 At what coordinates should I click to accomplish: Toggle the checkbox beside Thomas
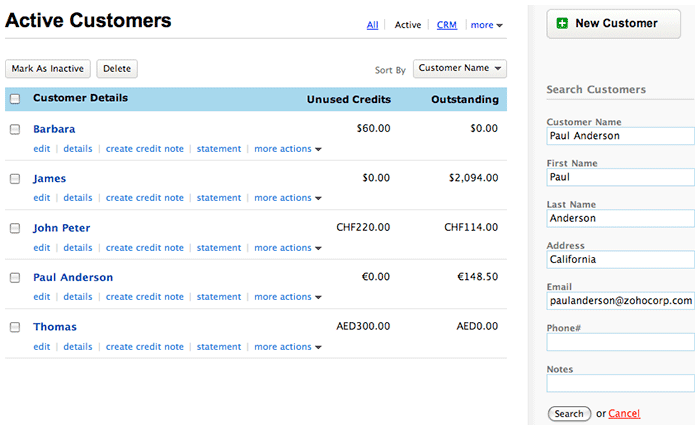15,327
